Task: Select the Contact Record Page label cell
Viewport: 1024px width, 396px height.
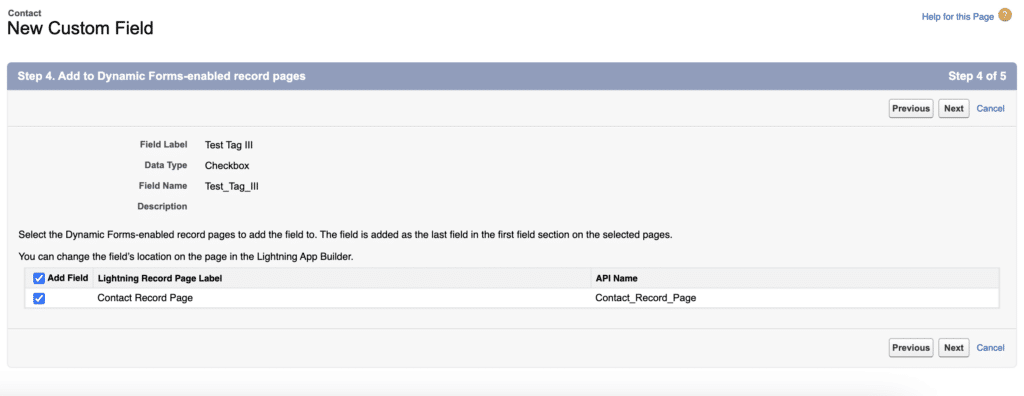Action: 145,298
